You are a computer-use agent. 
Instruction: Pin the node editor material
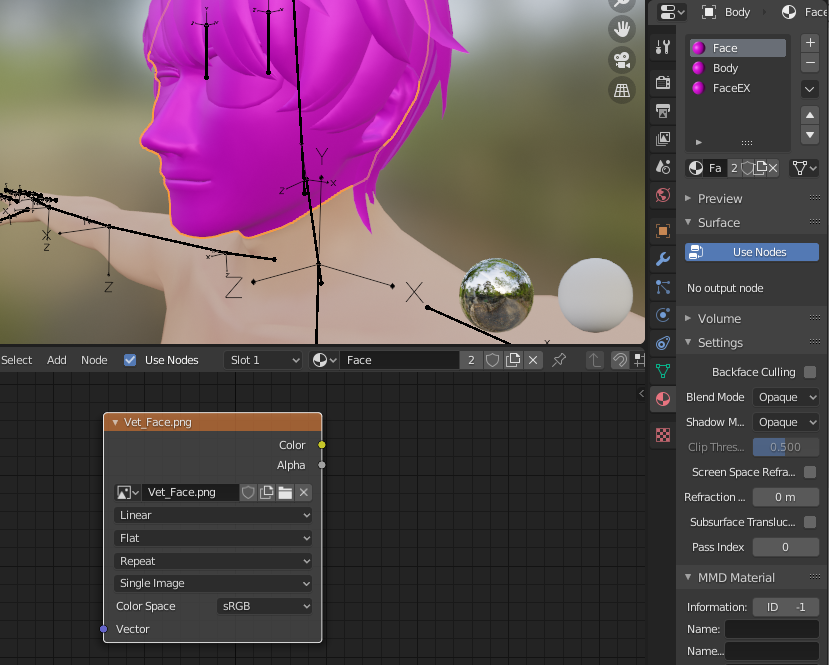(x=559, y=360)
